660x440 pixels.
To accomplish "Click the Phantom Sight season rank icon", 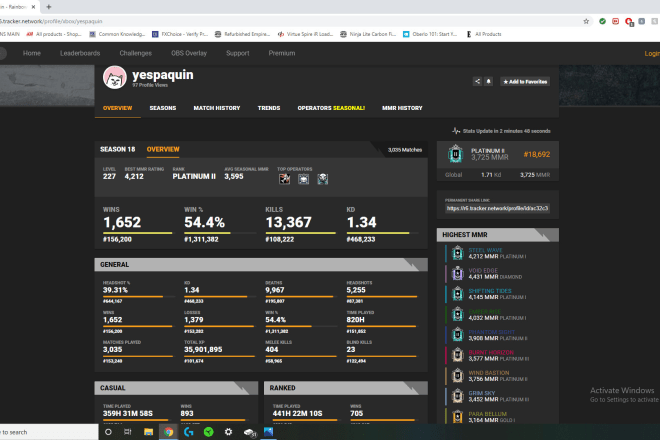I will pos(458,335).
